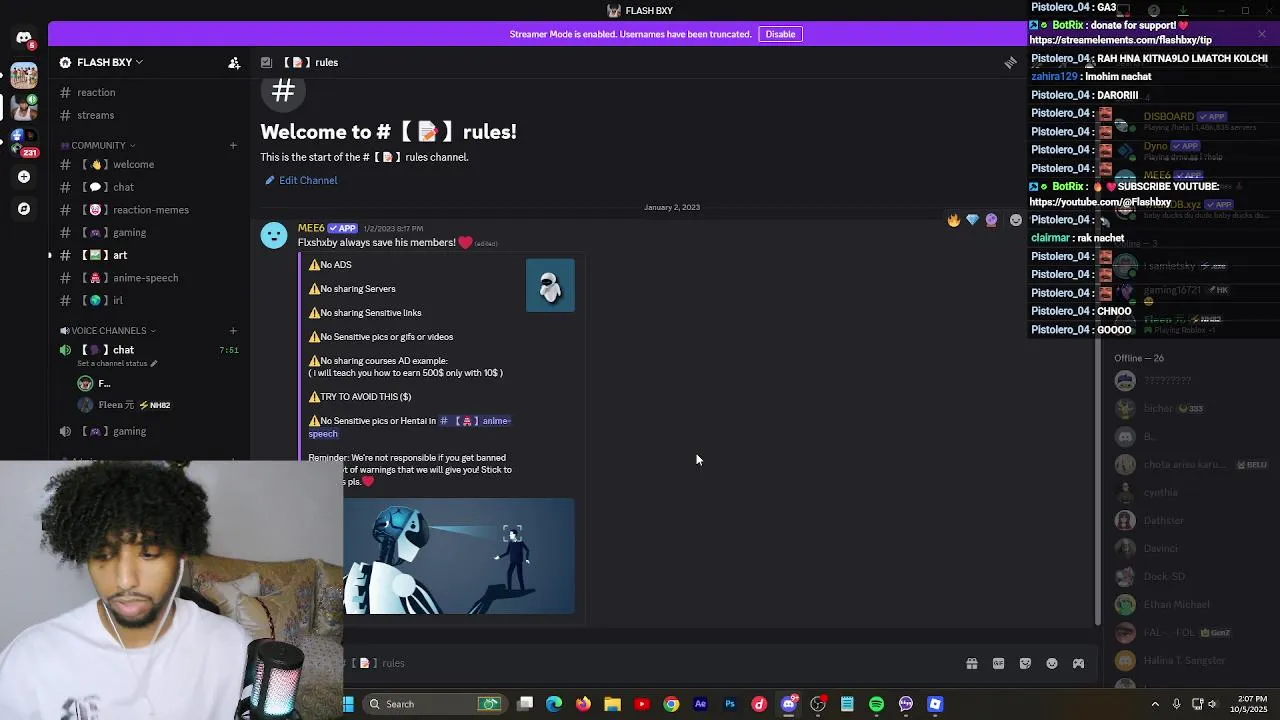Open gaming text channel
Screen dimensions: 1280x720
click(x=148, y=233)
